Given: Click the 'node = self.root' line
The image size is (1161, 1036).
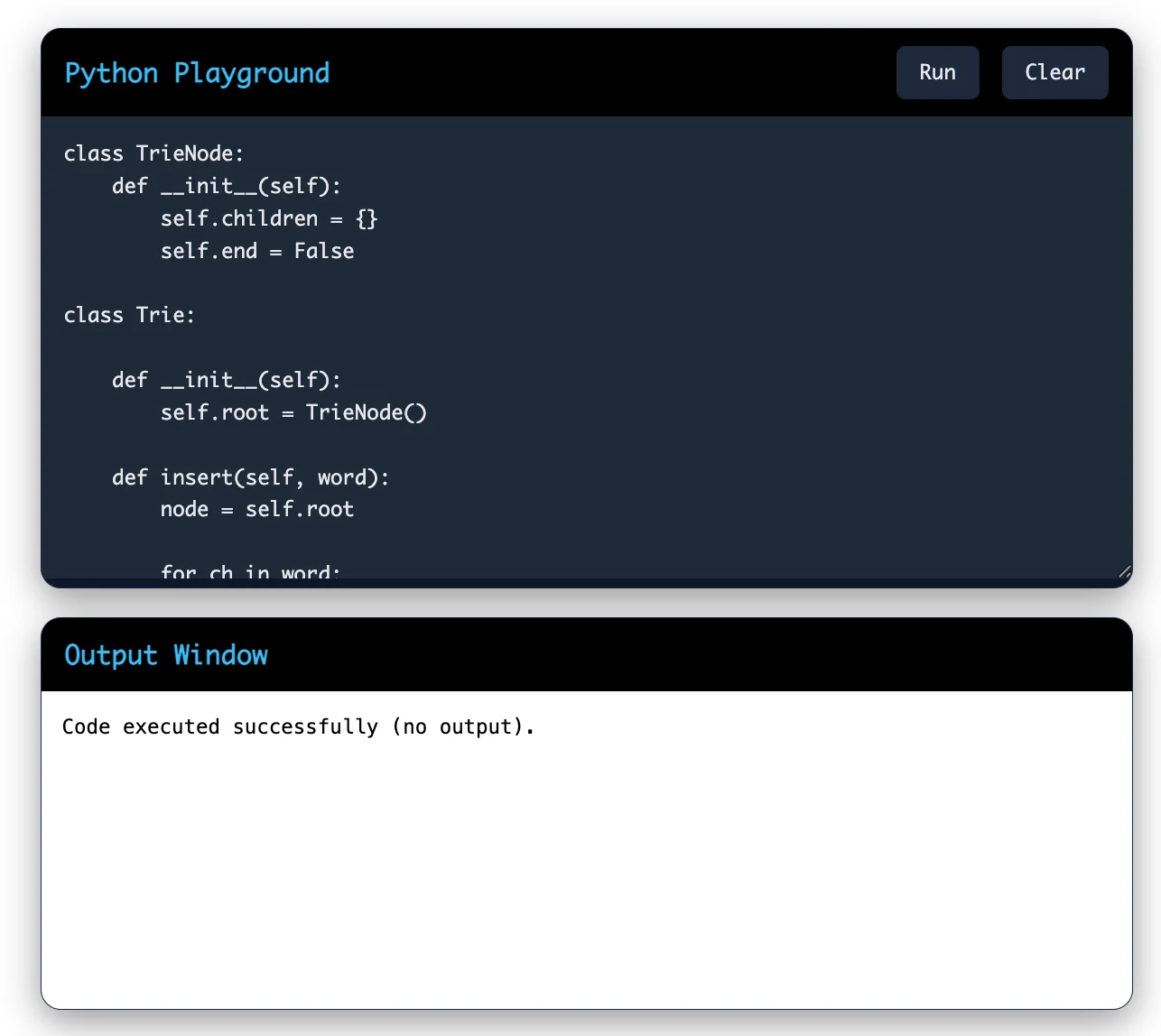Looking at the screenshot, I should click(257, 509).
